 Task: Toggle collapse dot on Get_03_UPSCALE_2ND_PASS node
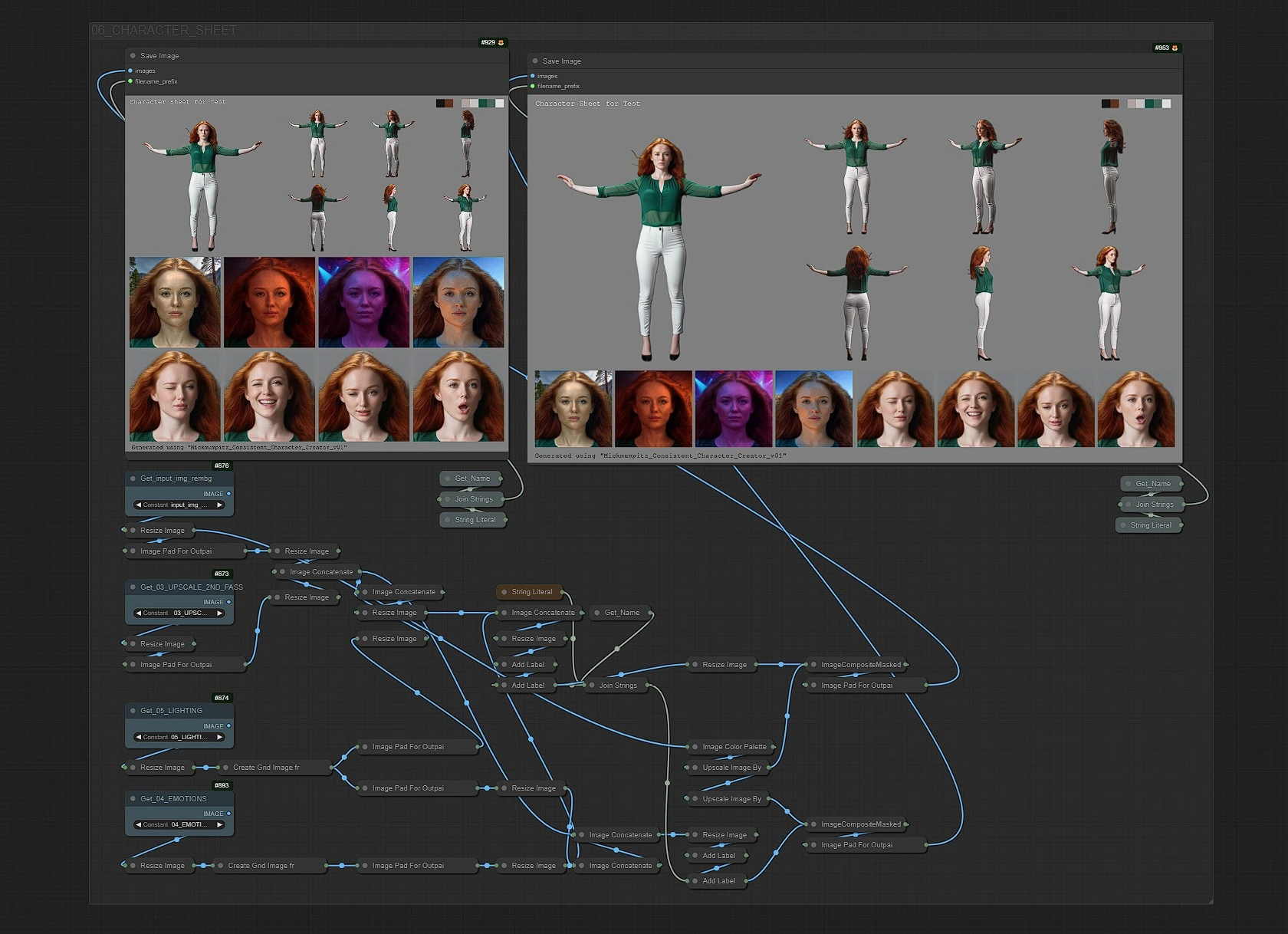[133, 587]
